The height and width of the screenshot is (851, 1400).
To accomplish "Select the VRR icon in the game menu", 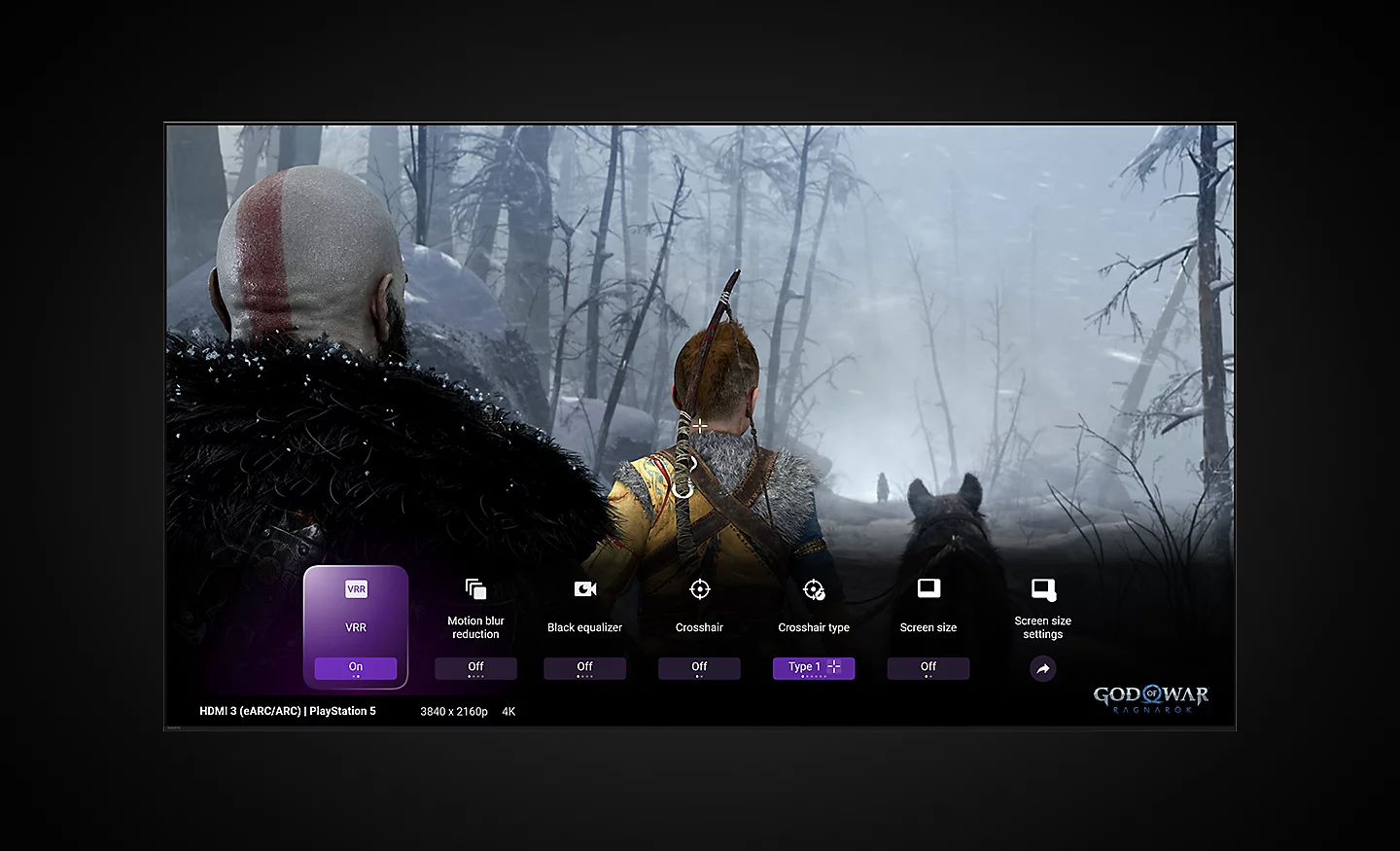I will [x=356, y=589].
